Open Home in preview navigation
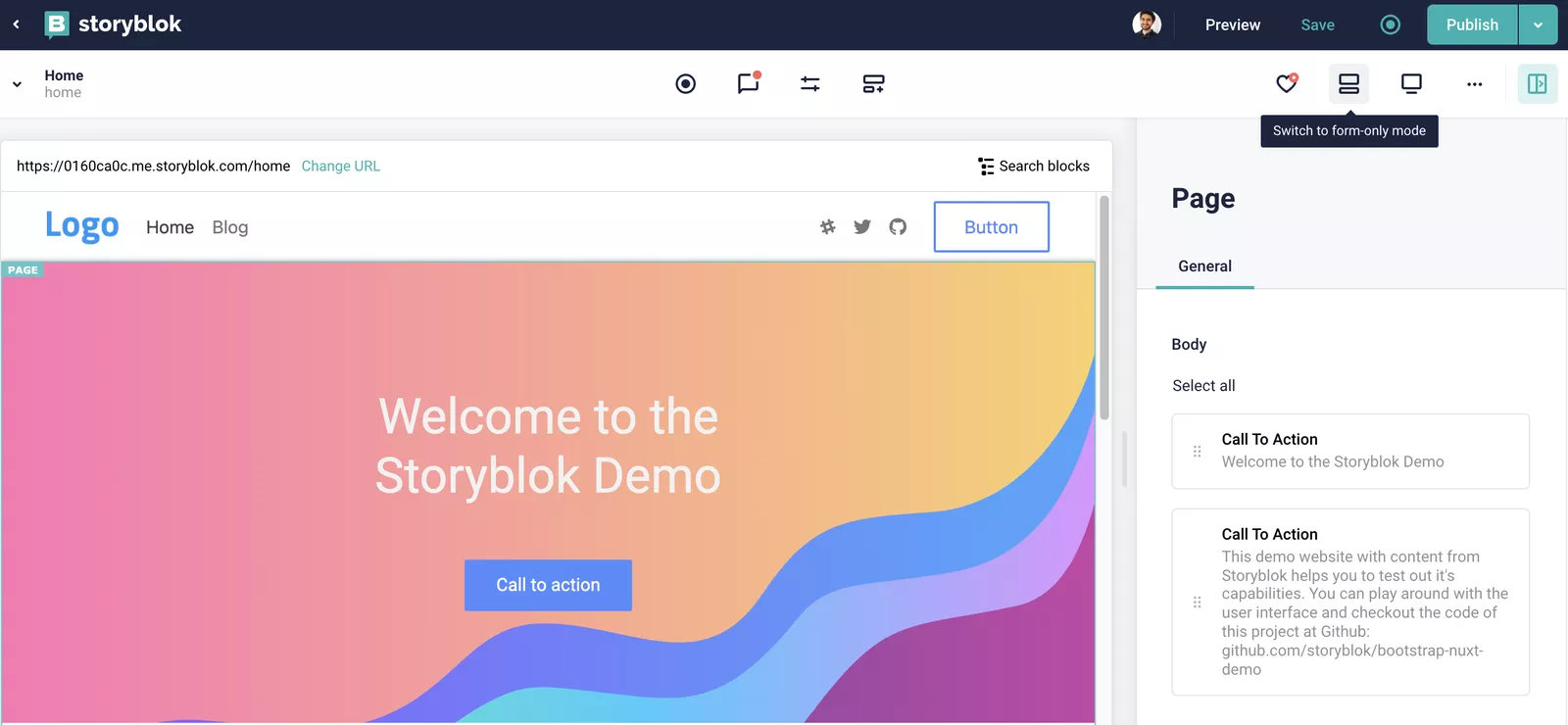This screenshot has width=1568, height=725. point(171,227)
